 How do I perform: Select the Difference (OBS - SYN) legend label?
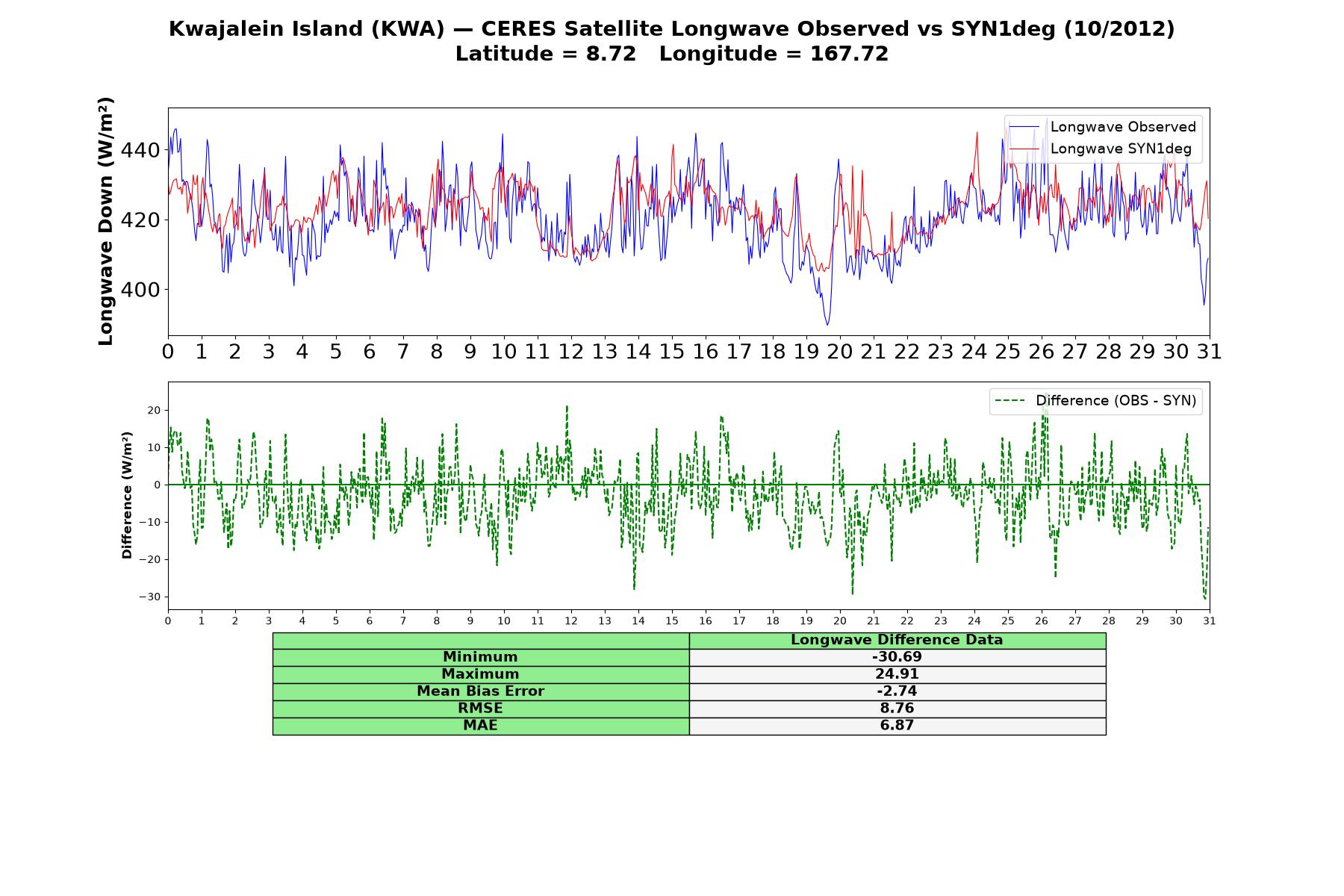[x=1116, y=401]
